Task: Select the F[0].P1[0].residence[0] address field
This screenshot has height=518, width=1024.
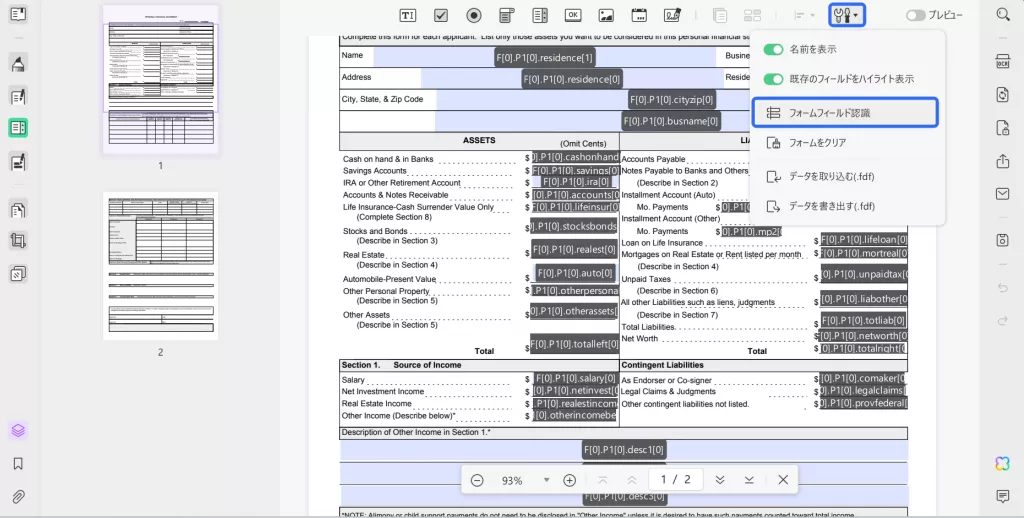Action: (x=571, y=79)
